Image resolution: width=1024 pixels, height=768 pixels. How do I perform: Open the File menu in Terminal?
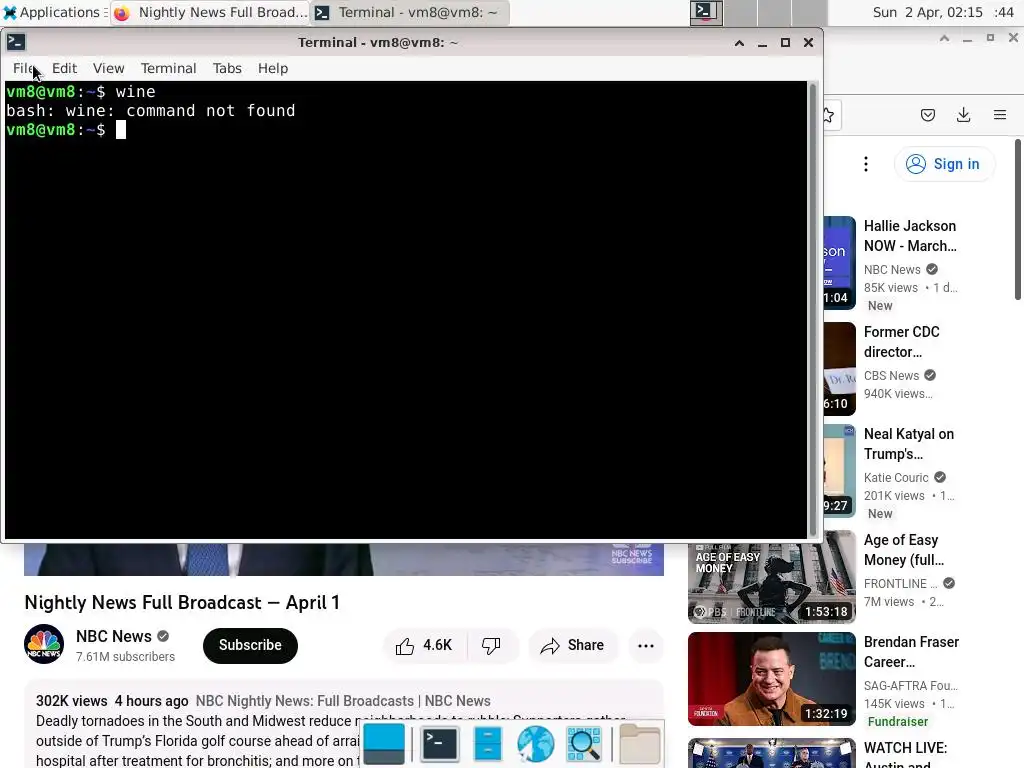coord(24,68)
